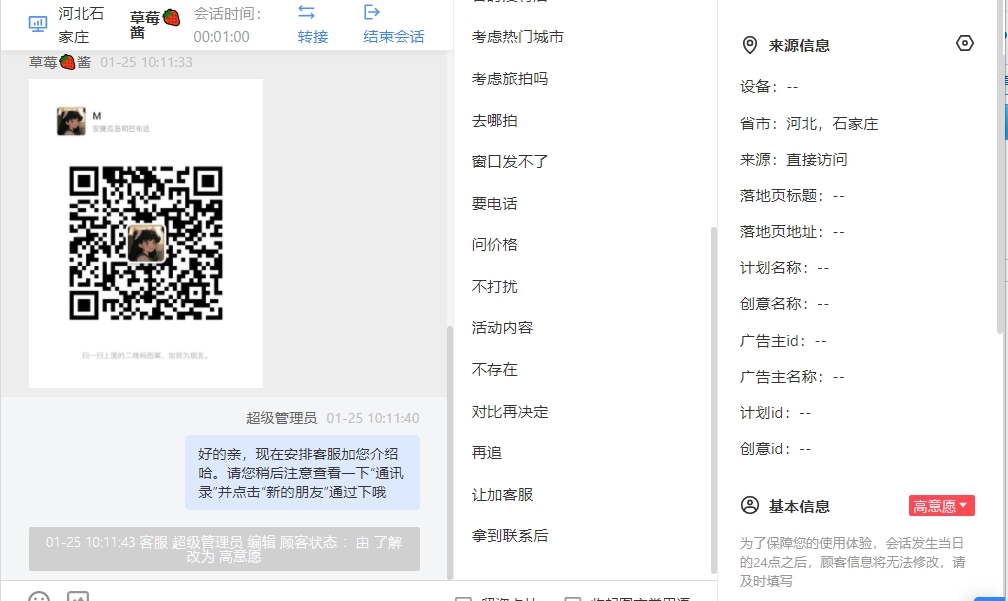Click the gray status-change log message

pos(224,549)
